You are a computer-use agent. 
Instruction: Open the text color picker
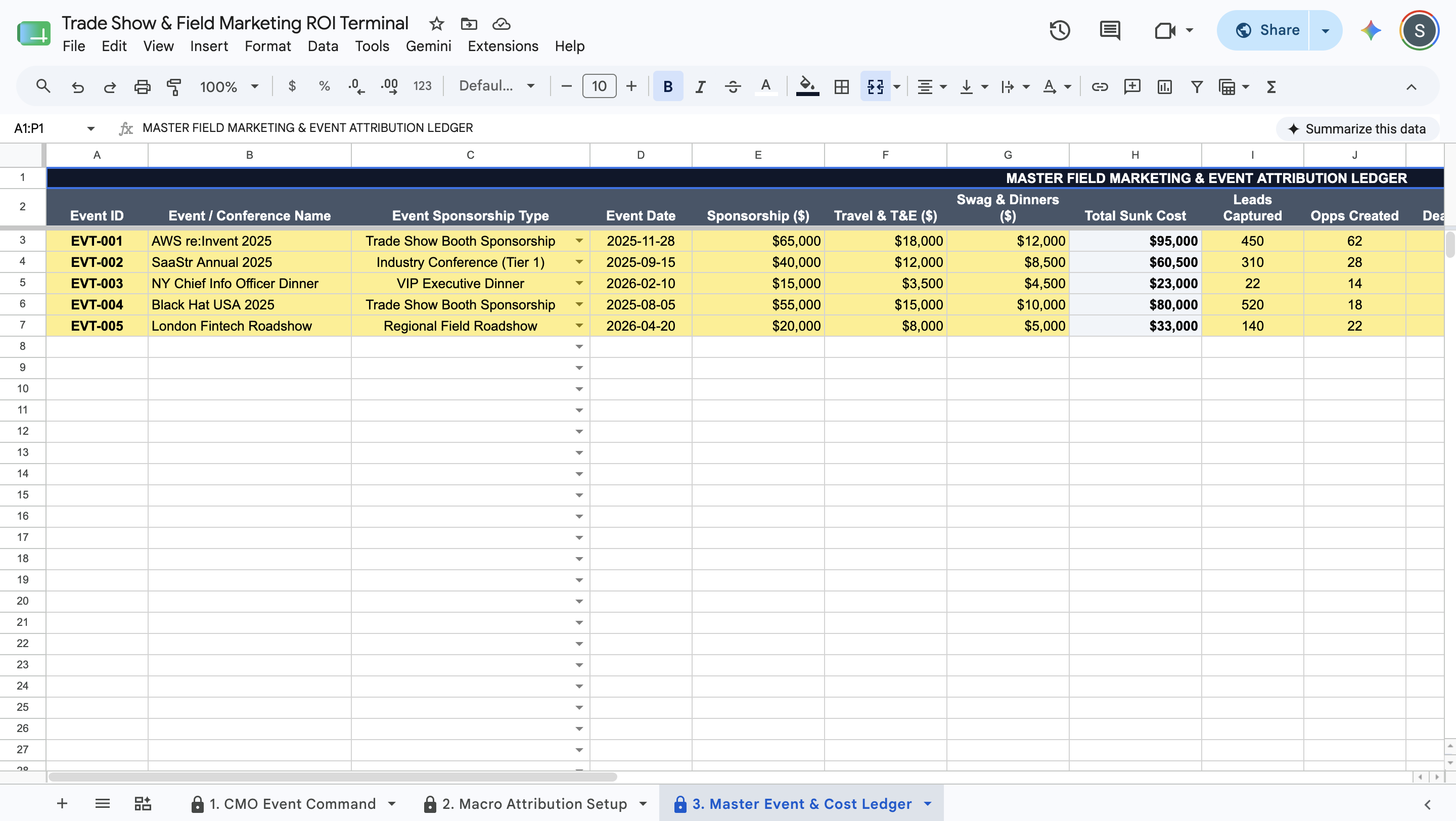coord(765,86)
